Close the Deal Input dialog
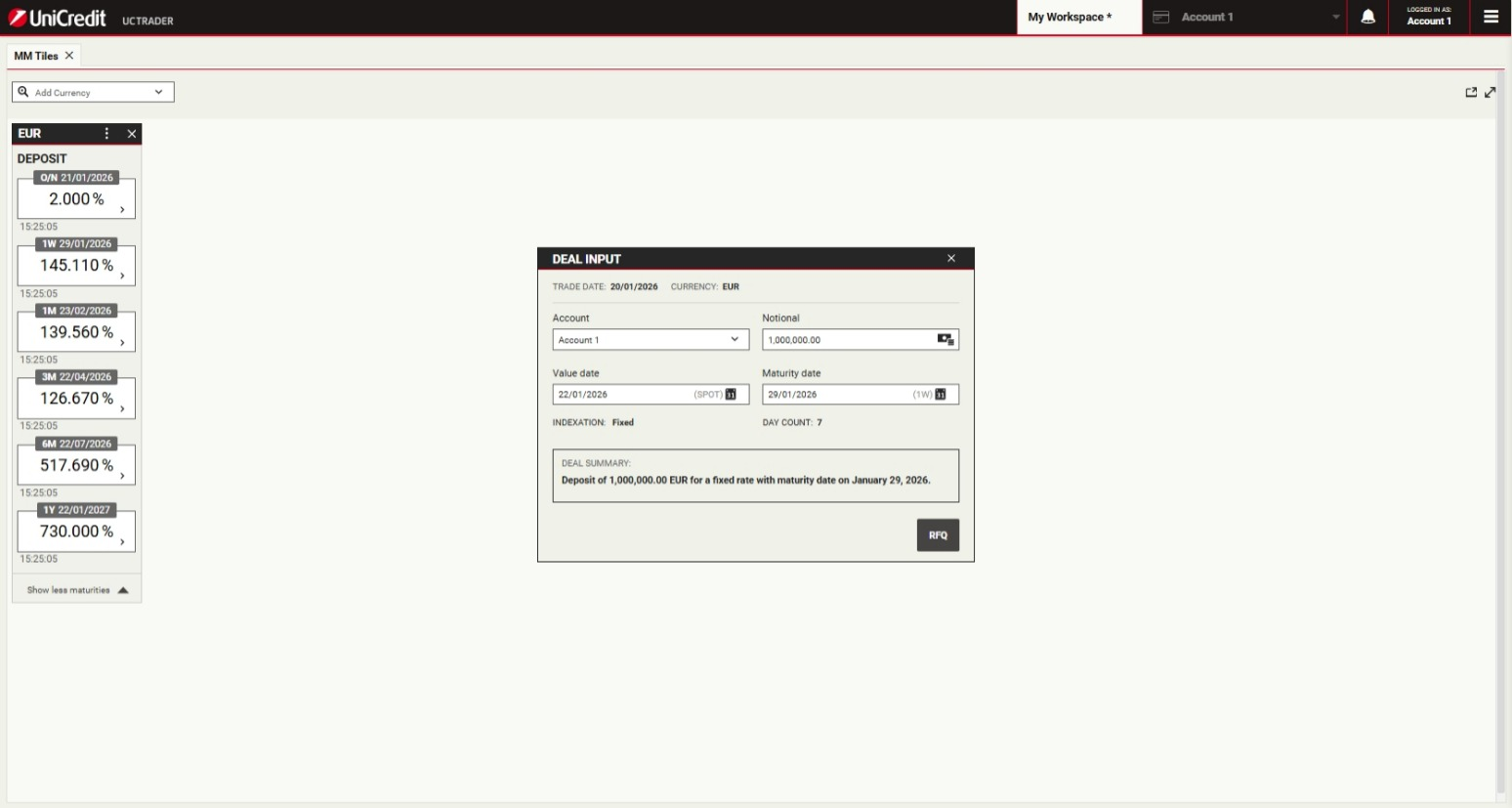 click(x=951, y=259)
